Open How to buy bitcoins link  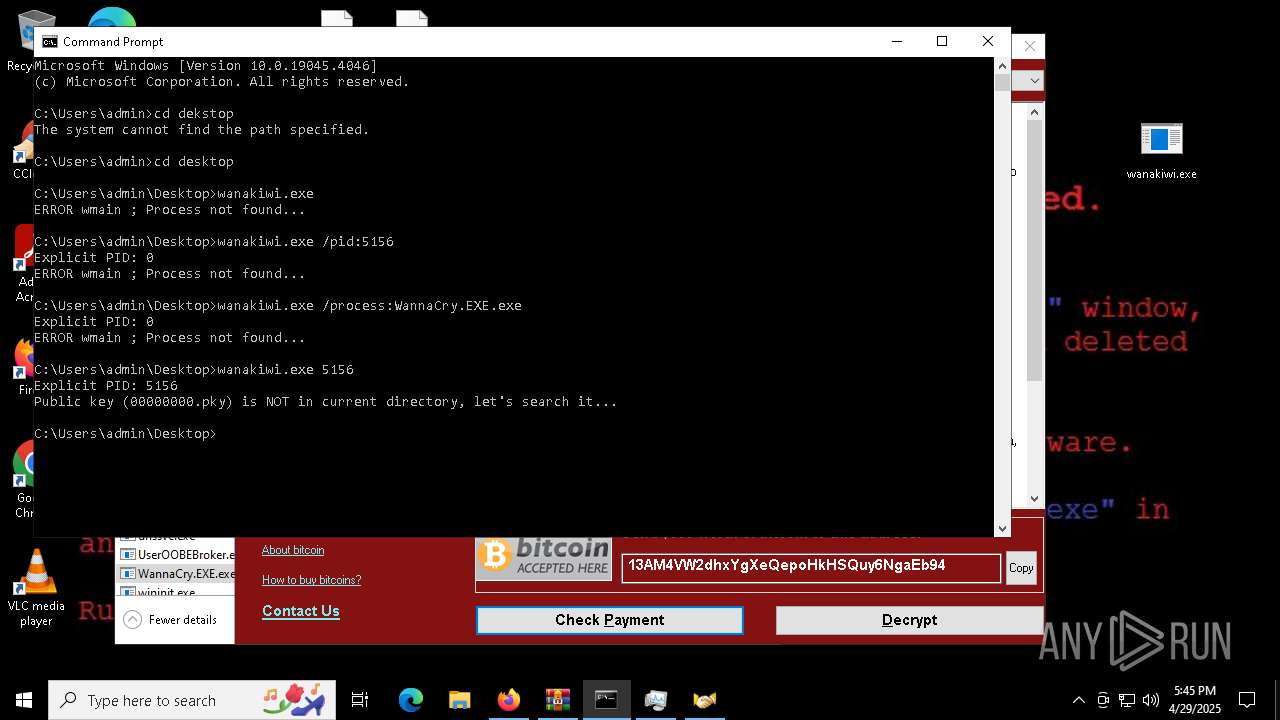311,580
